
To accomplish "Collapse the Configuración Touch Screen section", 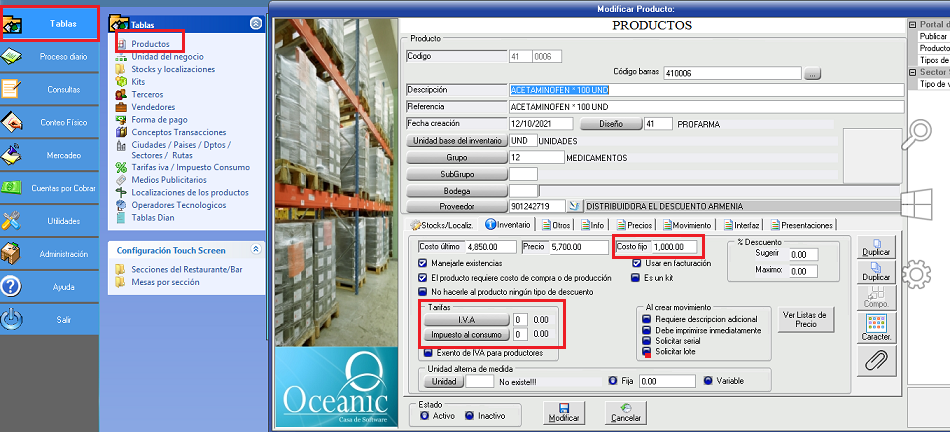I will click(x=255, y=249).
